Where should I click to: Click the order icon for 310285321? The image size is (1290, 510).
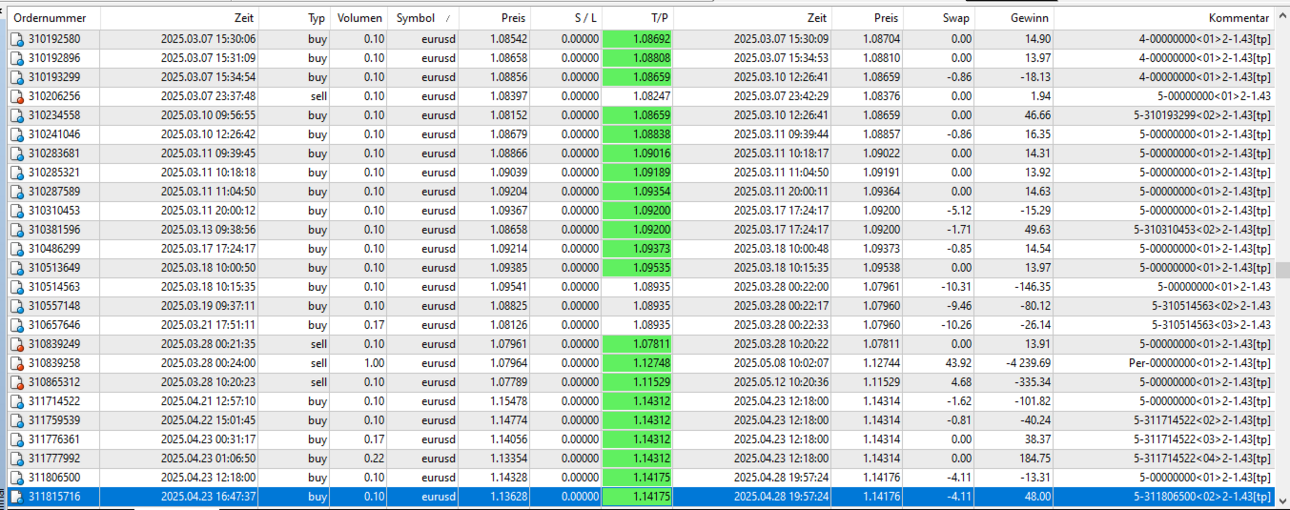pos(17,172)
